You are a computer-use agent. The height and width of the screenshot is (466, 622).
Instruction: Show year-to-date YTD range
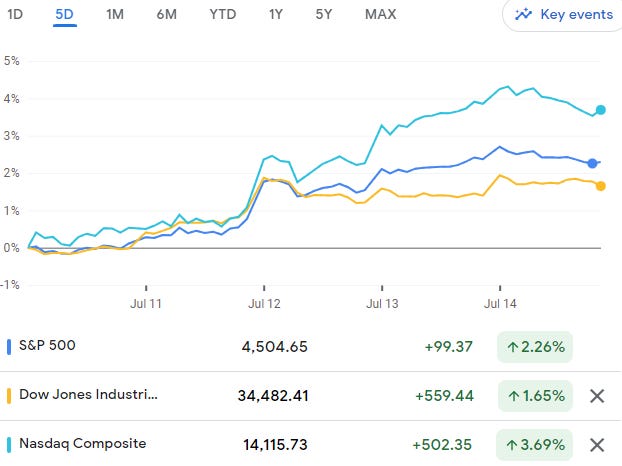tap(223, 15)
